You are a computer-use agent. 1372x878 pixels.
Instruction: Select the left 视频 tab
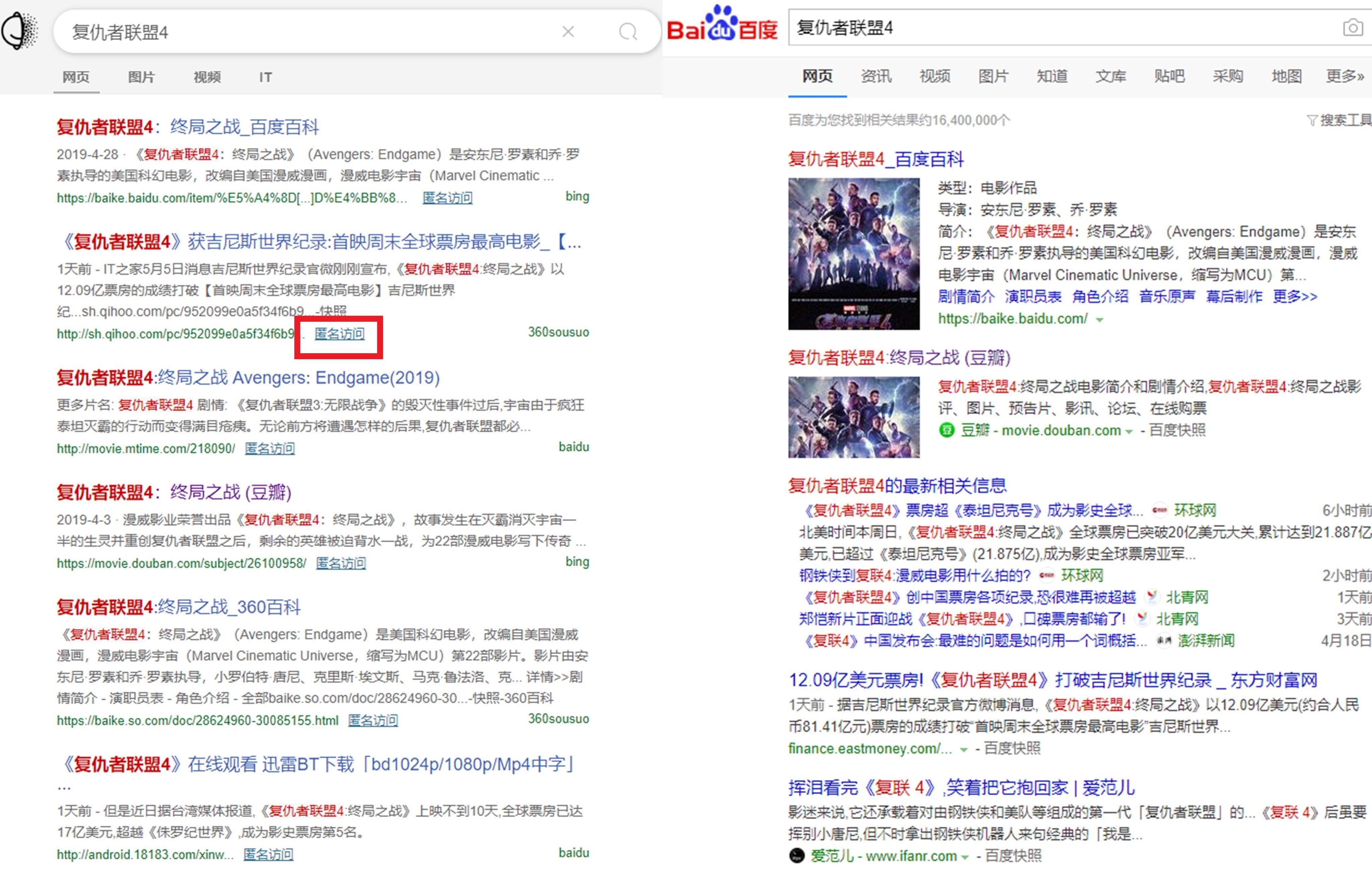pyautogui.click(x=207, y=77)
